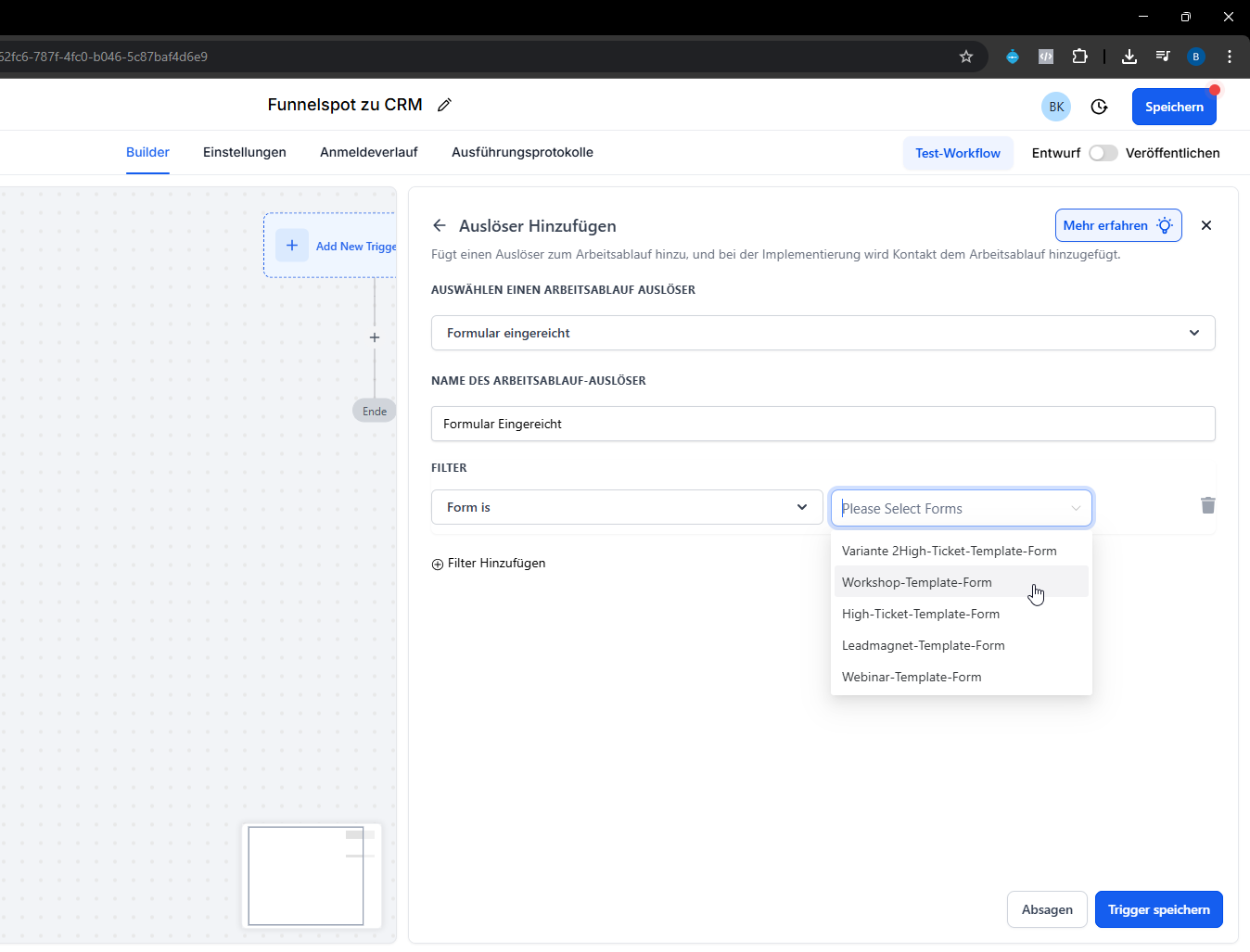Image resolution: width=1250 pixels, height=952 pixels.
Task: Click the Test-Workflow button
Action: click(958, 153)
